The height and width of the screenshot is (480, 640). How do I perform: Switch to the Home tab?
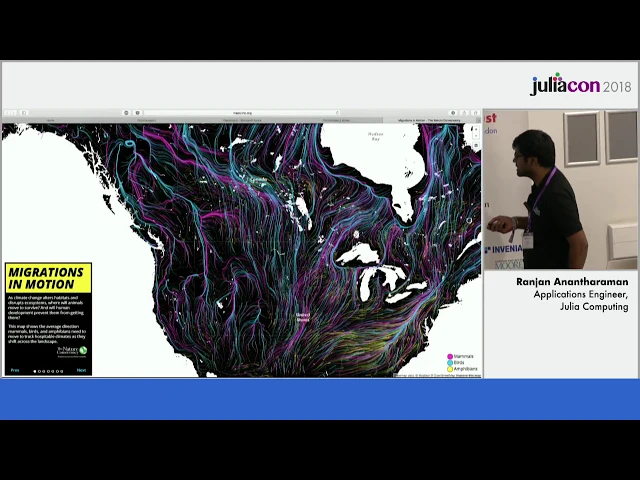[50, 120]
